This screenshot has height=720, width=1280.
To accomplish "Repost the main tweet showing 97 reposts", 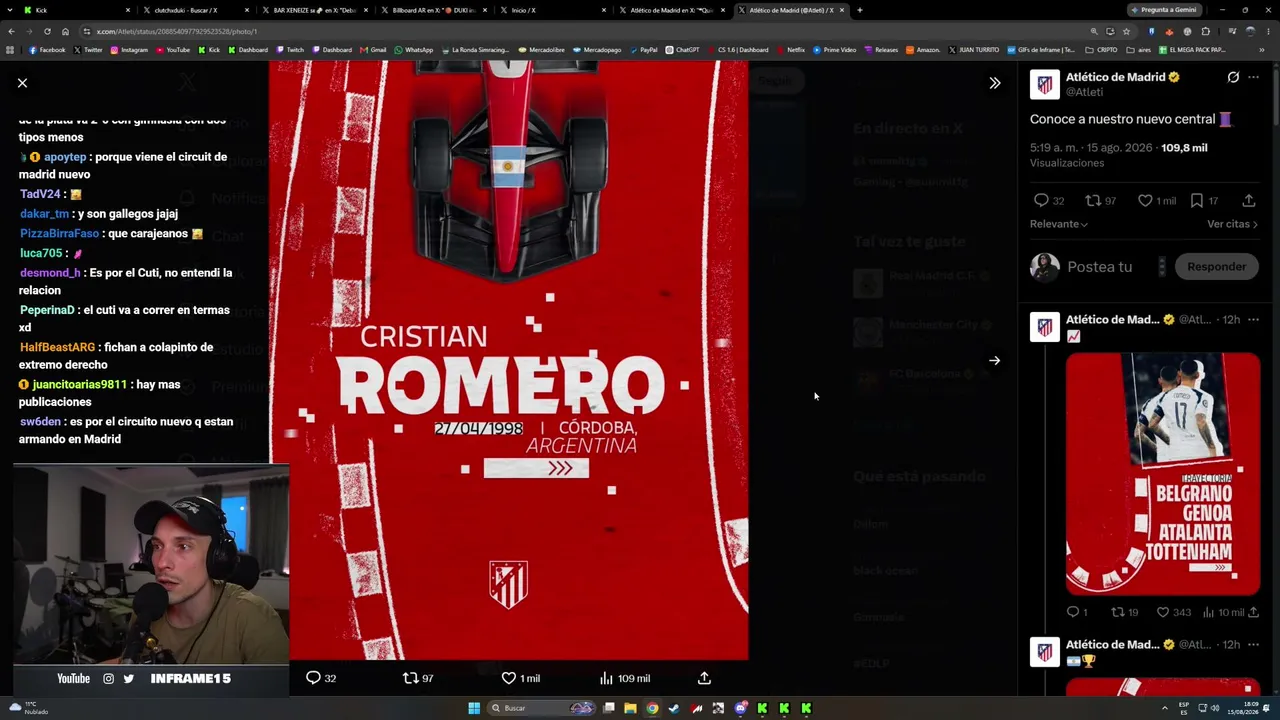I will tap(1101, 201).
